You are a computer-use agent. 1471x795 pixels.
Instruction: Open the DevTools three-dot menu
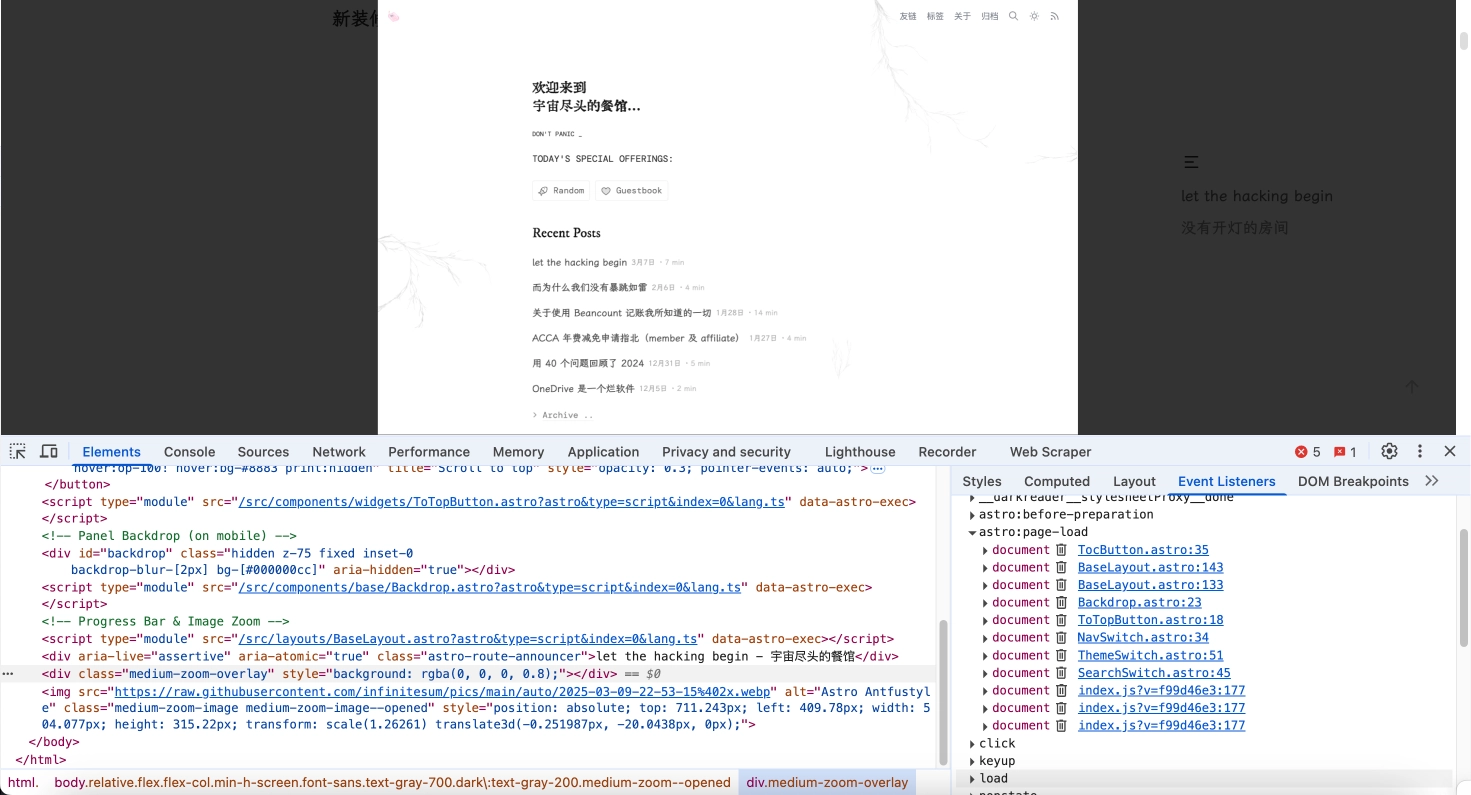point(1420,452)
